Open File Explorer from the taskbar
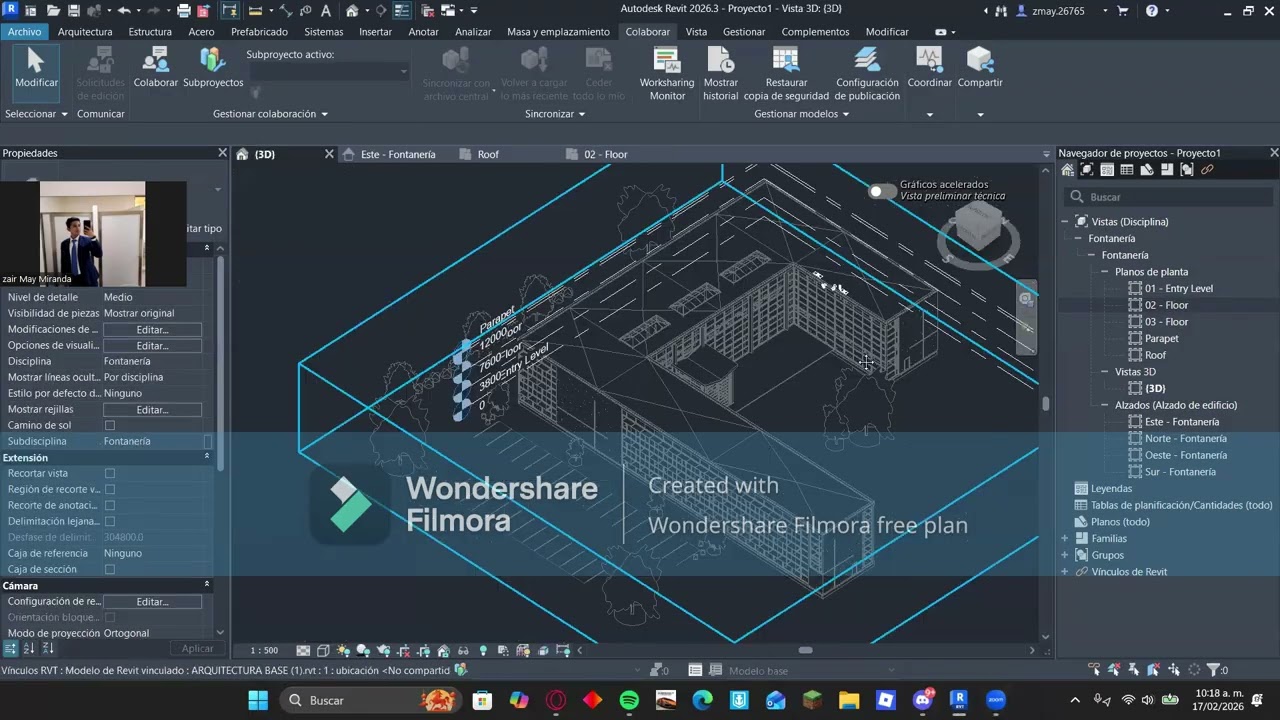 (x=849, y=700)
